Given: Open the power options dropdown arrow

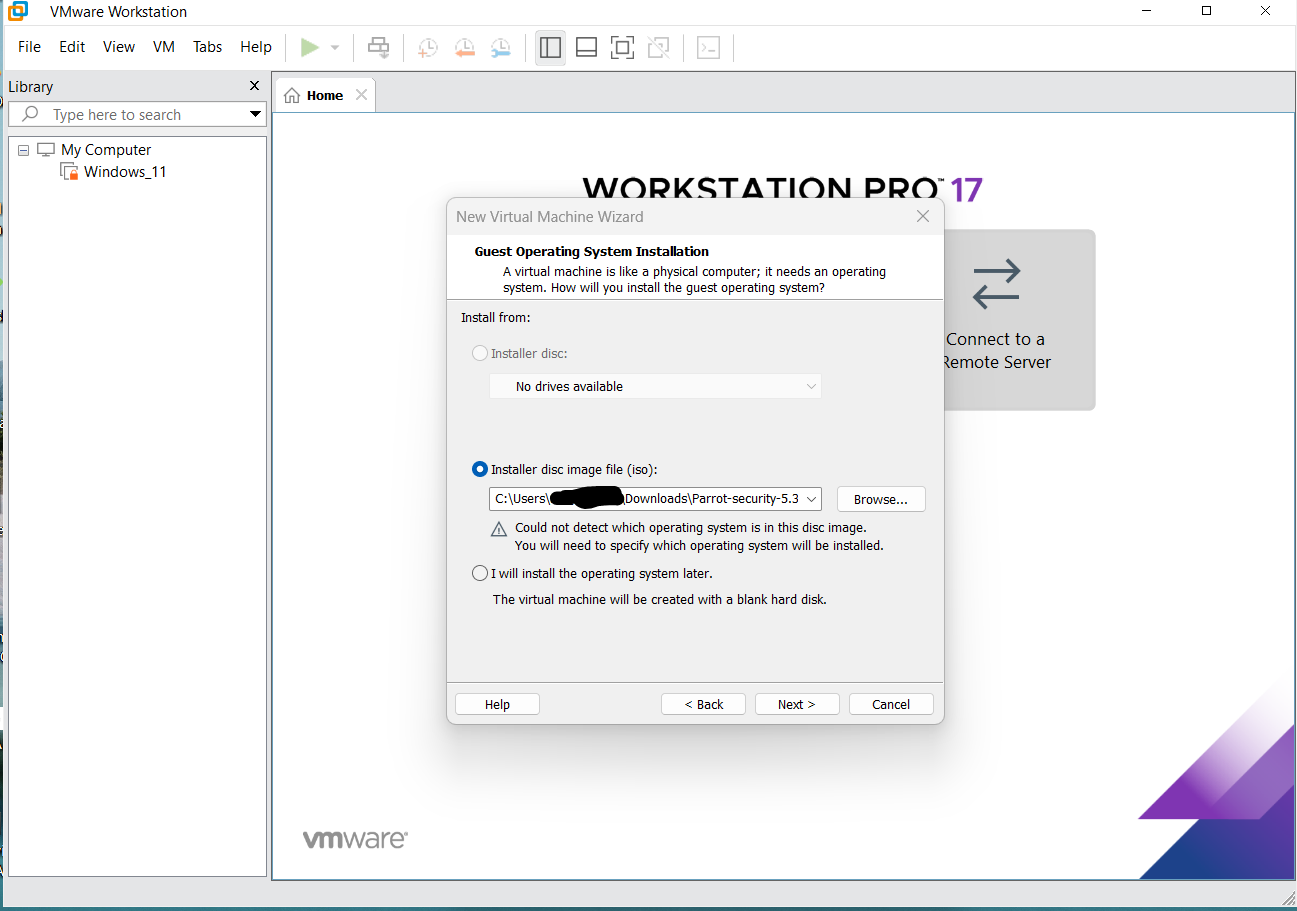Looking at the screenshot, I should coord(335,47).
